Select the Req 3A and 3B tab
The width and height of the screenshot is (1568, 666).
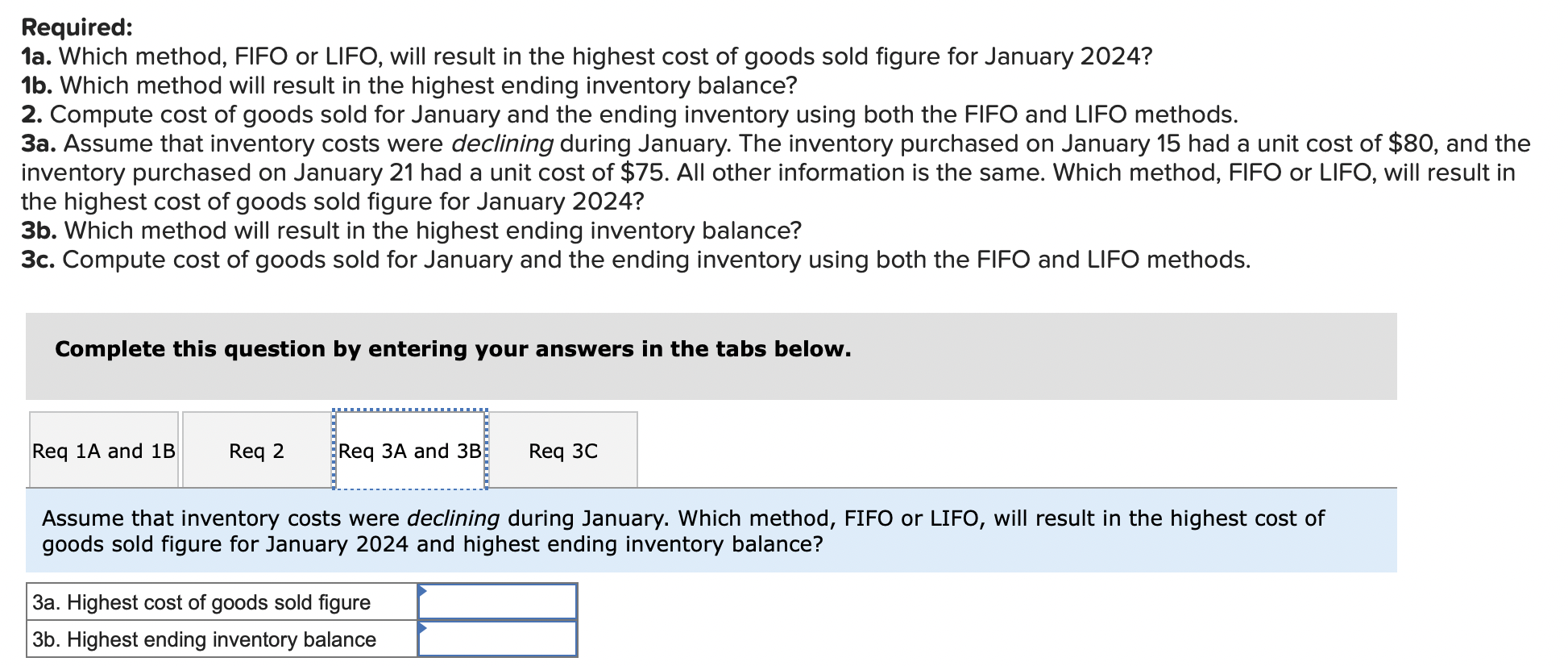[408, 450]
